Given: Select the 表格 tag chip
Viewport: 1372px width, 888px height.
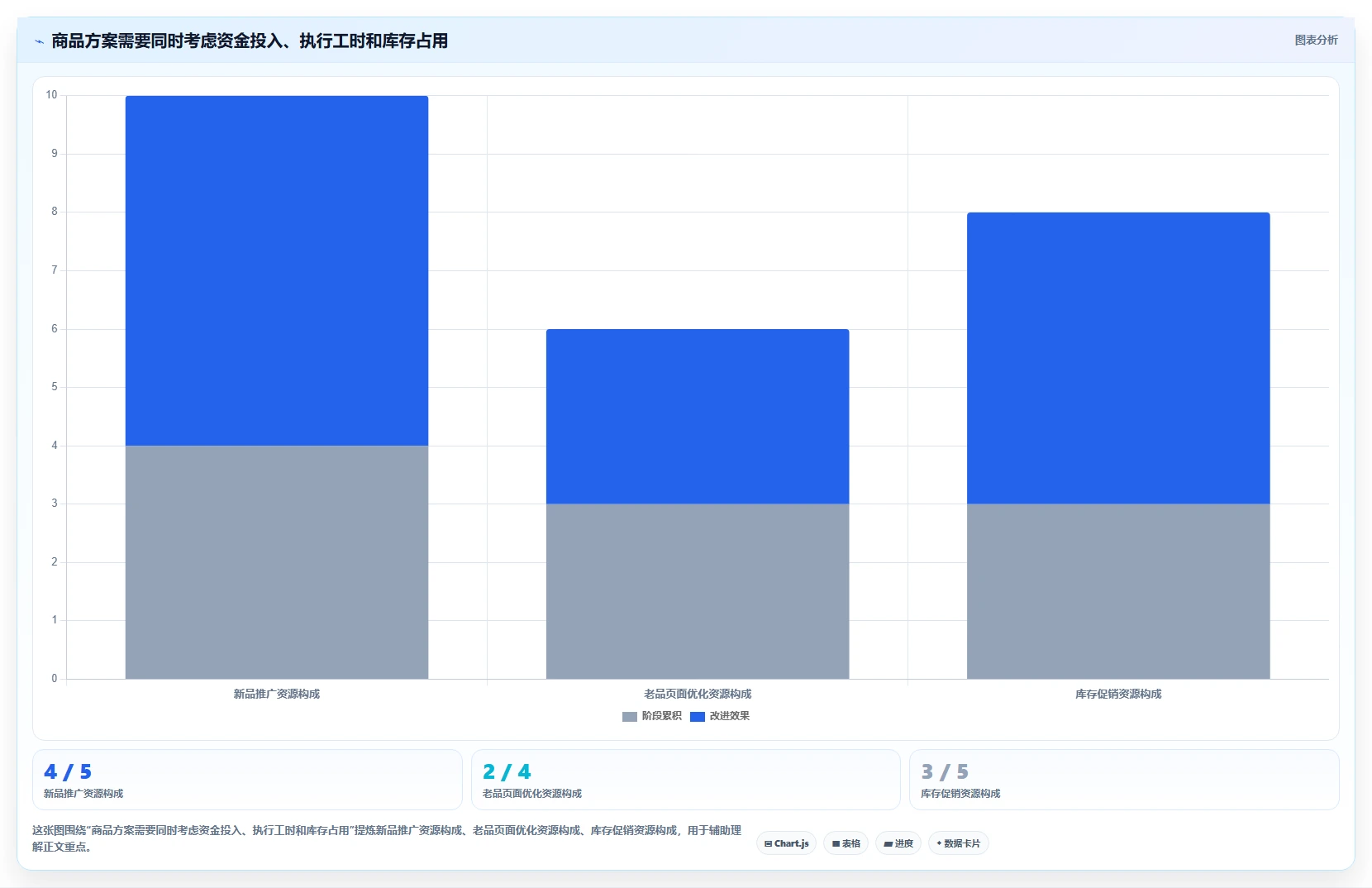Looking at the screenshot, I should (x=846, y=843).
